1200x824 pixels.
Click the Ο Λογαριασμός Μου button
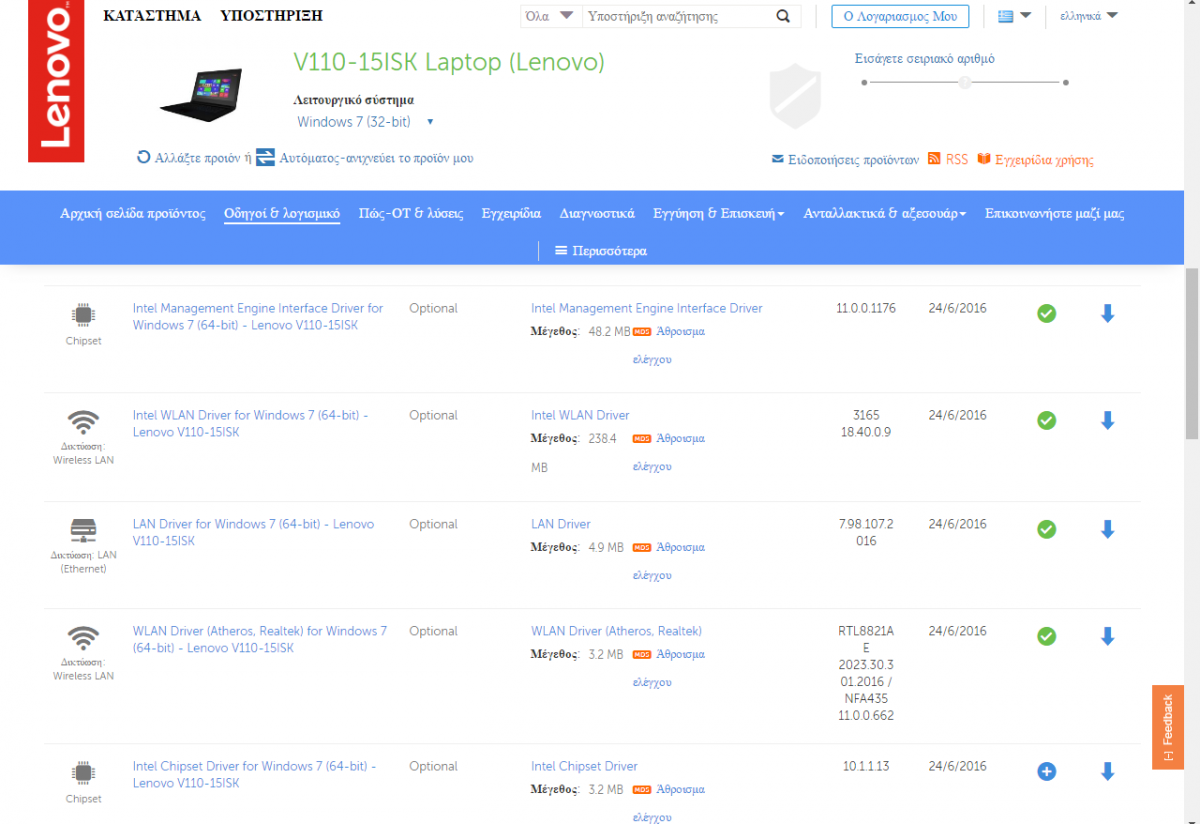coord(900,16)
